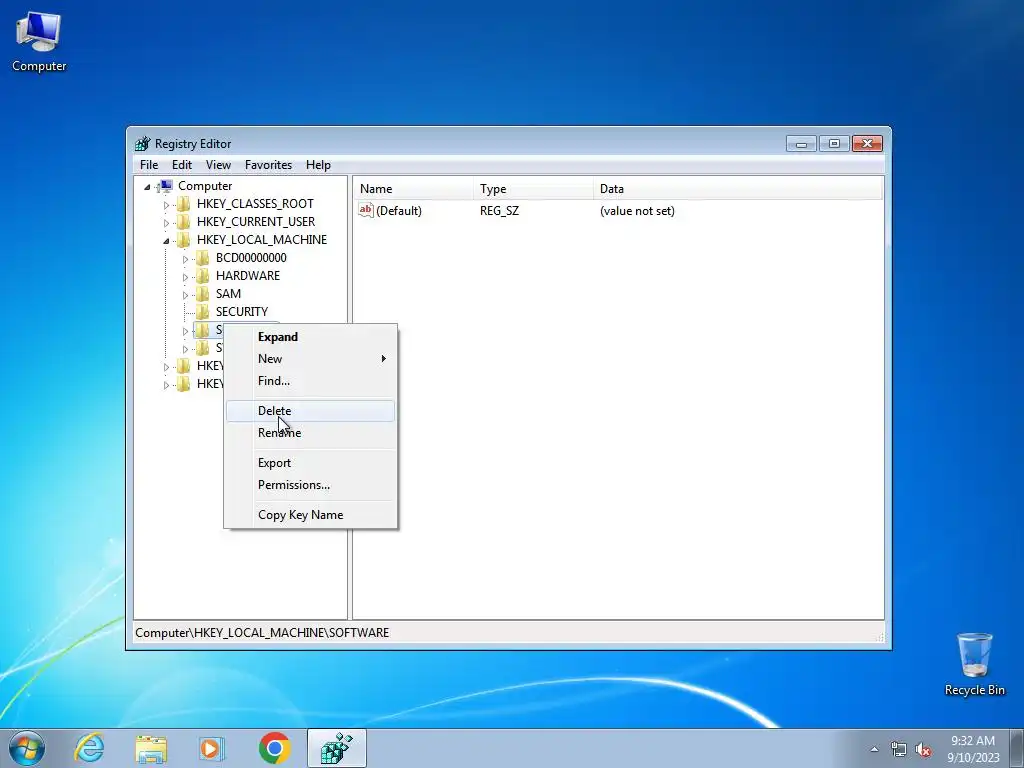Expand the selected SOFTWARE key arrow

[185, 330]
